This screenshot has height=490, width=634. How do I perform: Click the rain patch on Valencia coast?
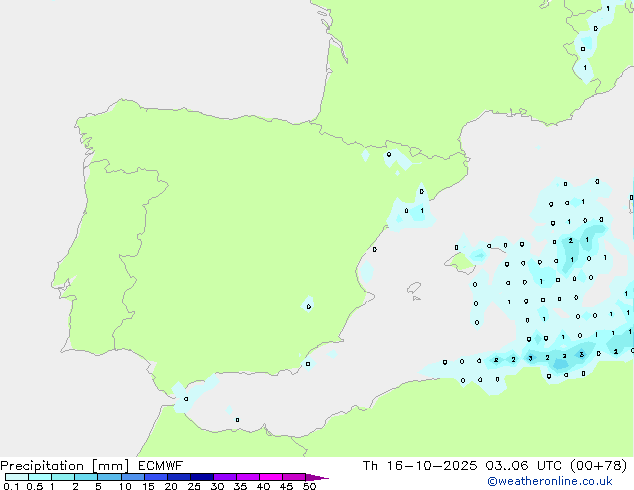click(367, 268)
